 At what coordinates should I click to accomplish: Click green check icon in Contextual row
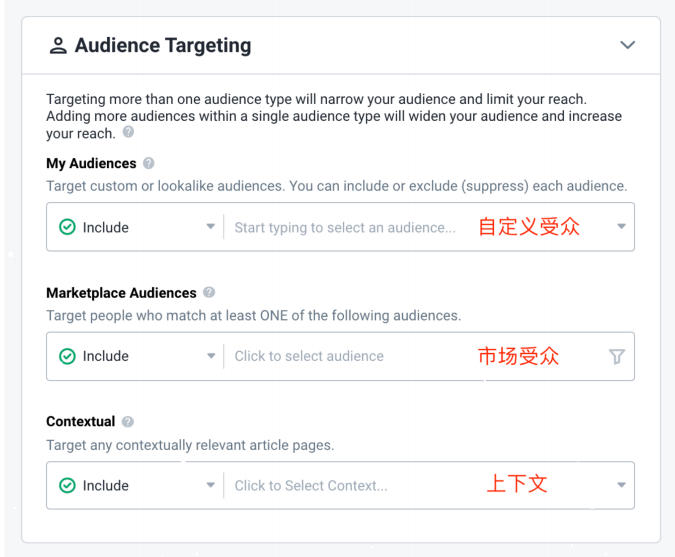pyautogui.click(x=67, y=486)
